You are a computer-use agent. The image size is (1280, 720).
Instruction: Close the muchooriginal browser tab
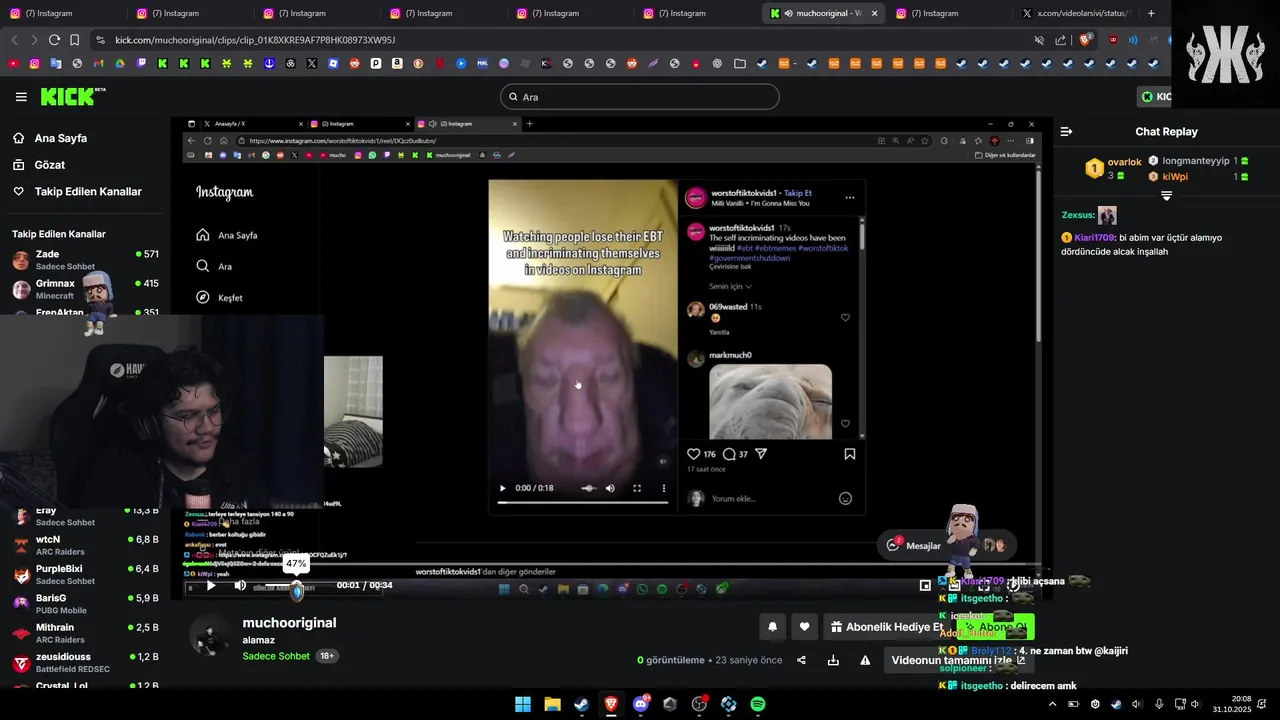[x=875, y=13]
